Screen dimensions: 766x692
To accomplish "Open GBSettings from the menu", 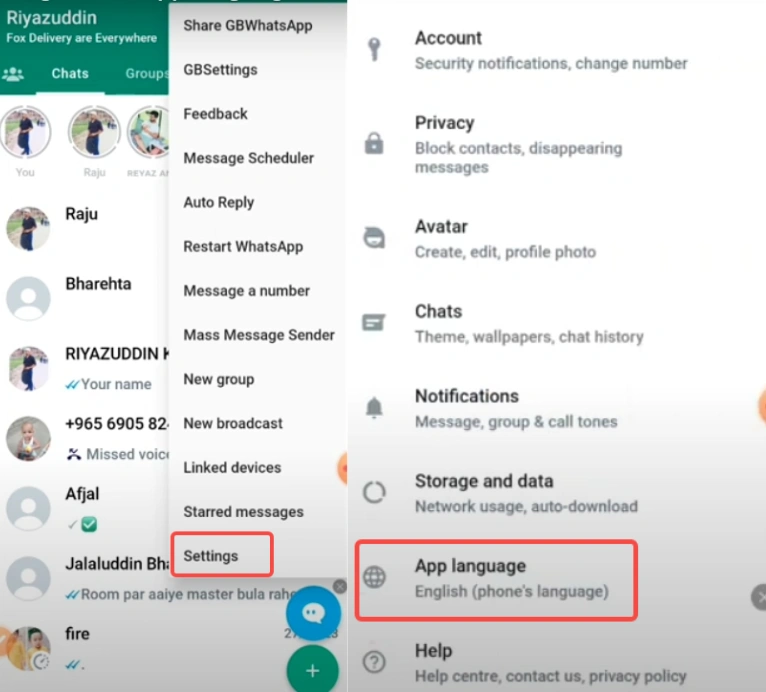I will tap(220, 70).
